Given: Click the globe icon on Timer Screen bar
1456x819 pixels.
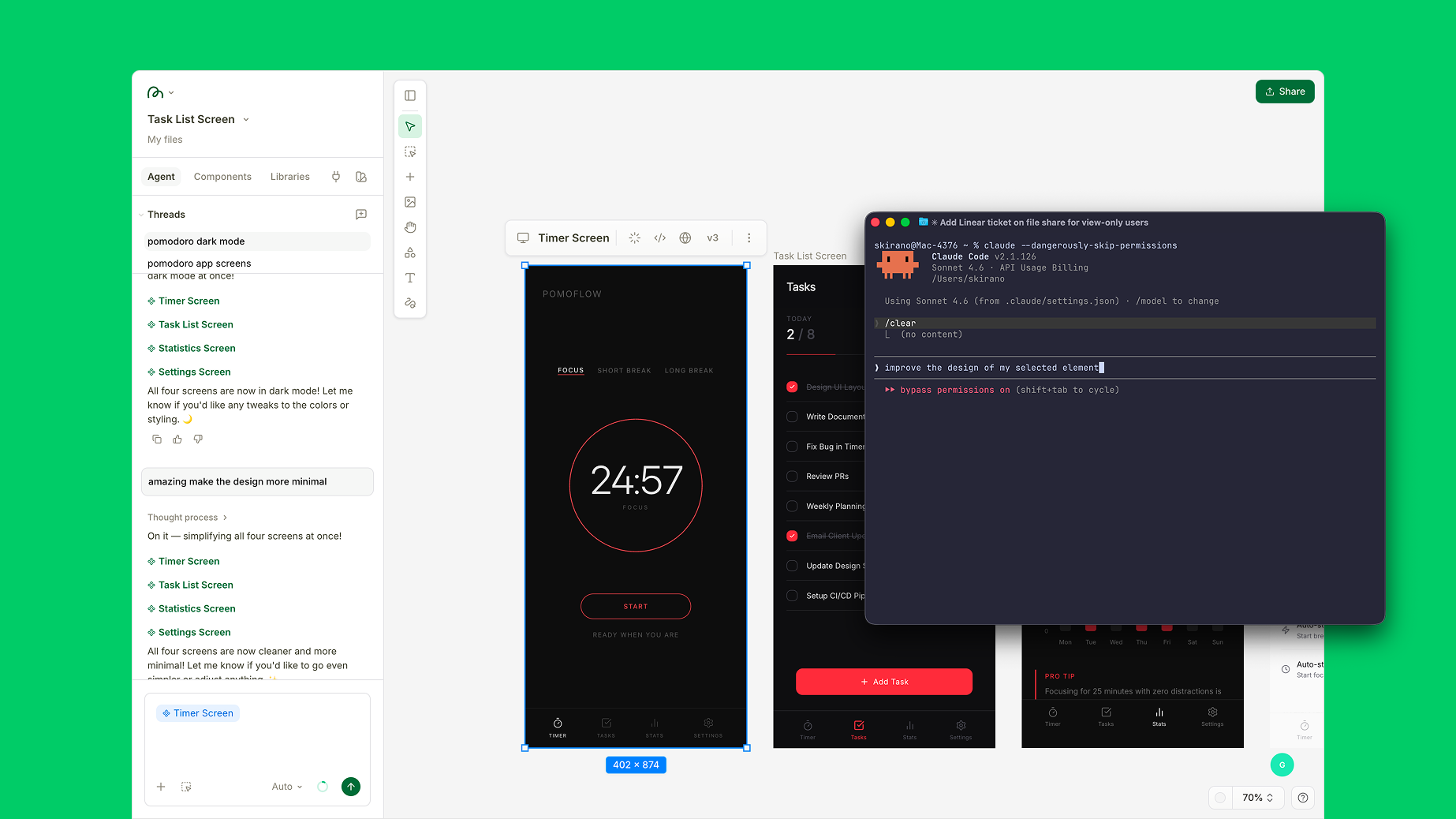Looking at the screenshot, I should (685, 237).
